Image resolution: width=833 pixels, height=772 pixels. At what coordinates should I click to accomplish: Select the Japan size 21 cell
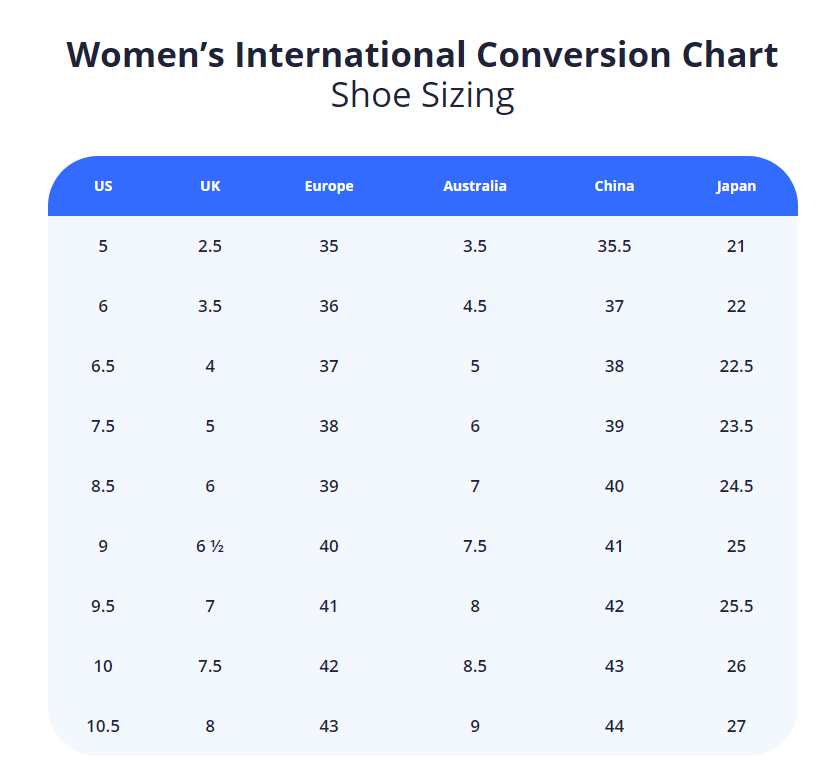(736, 246)
